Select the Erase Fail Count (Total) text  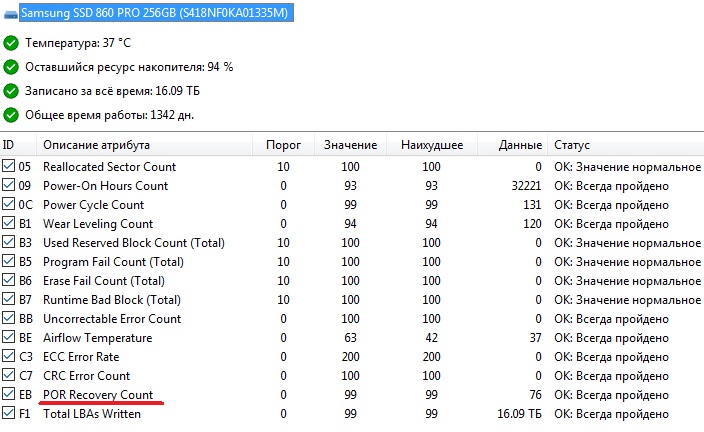coord(104,281)
